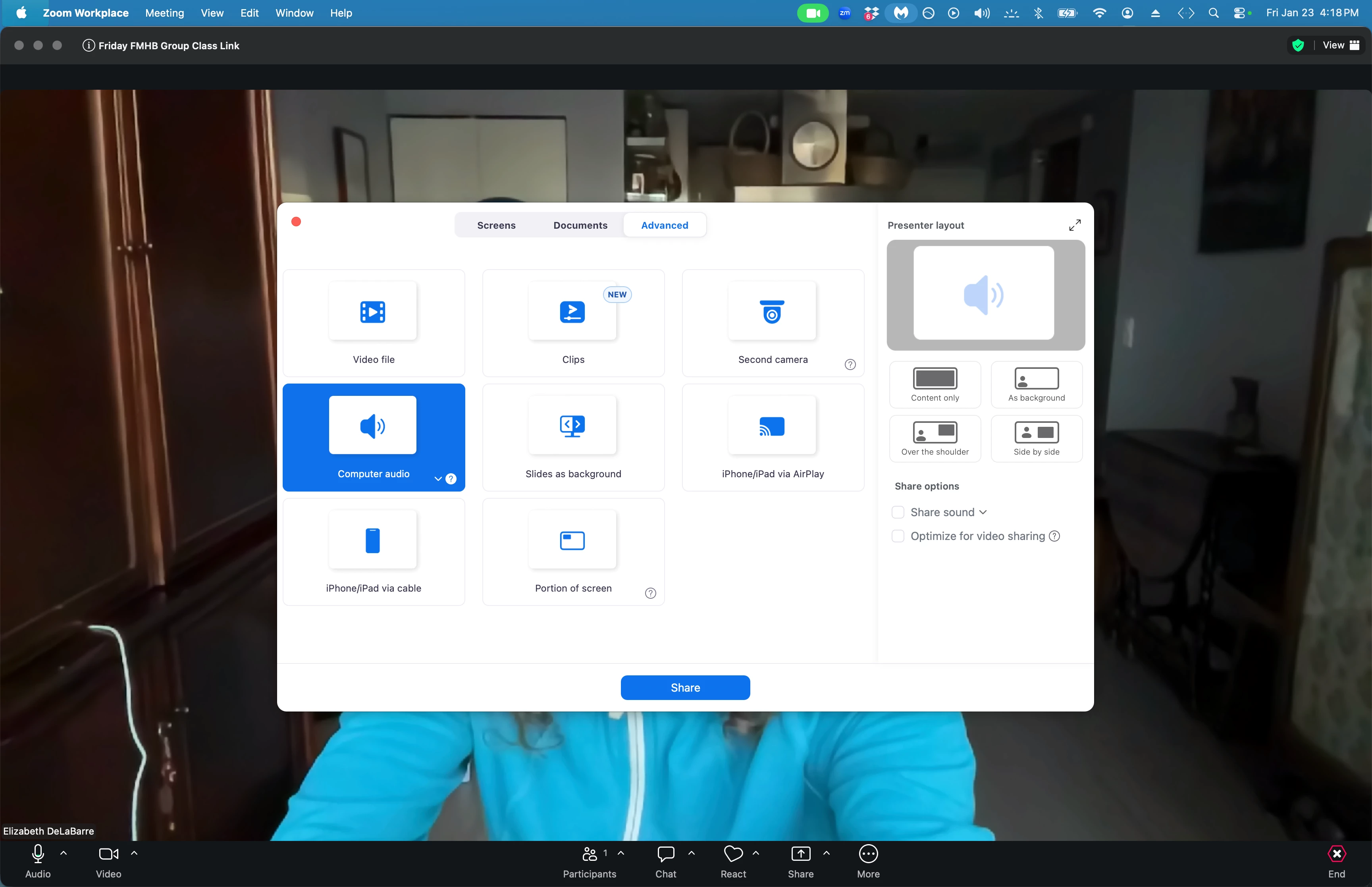This screenshot has height=887, width=1372.
Task: Expand audio settings arrow next to Audio
Action: coord(64,853)
